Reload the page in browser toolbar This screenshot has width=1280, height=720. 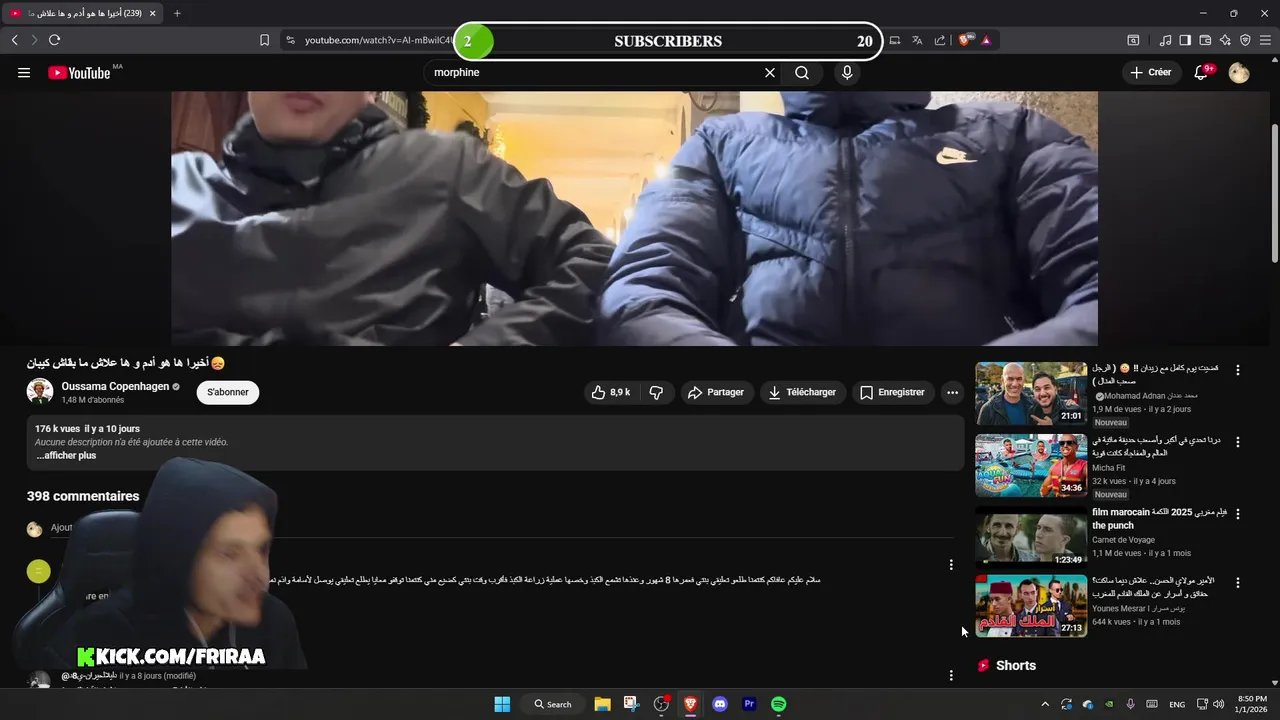tap(54, 40)
